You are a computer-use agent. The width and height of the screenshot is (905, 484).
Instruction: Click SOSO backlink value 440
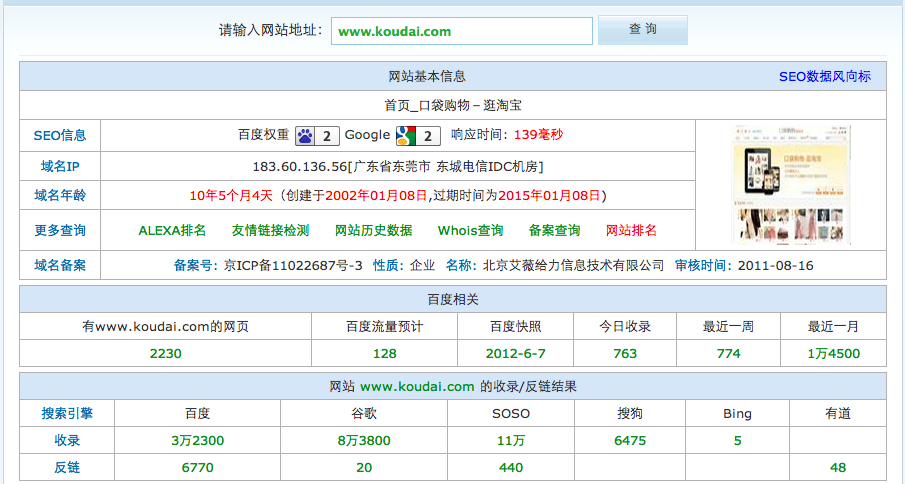point(511,468)
